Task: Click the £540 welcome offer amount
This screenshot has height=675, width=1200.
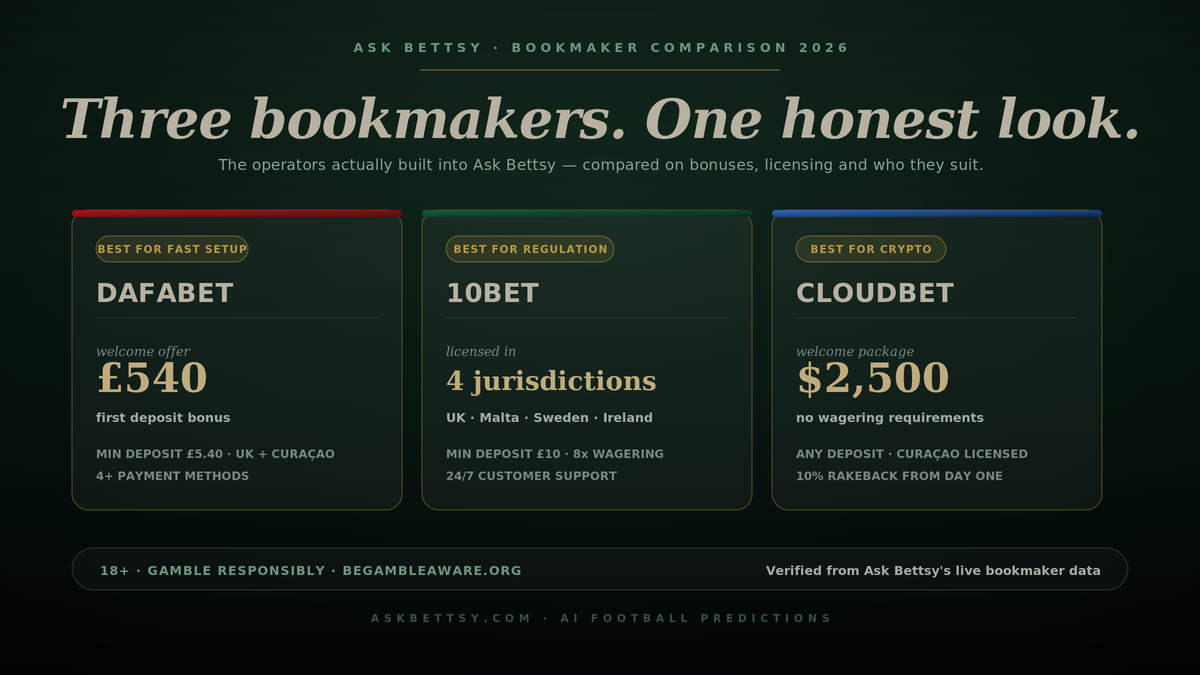Action: 152,379
